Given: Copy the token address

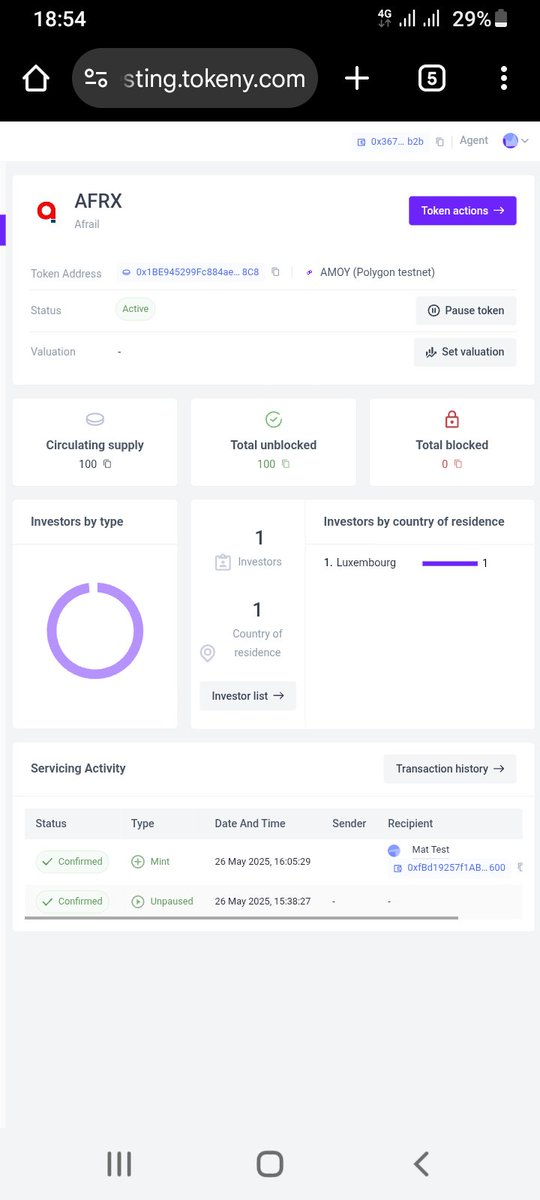Looking at the screenshot, I should click(276, 272).
